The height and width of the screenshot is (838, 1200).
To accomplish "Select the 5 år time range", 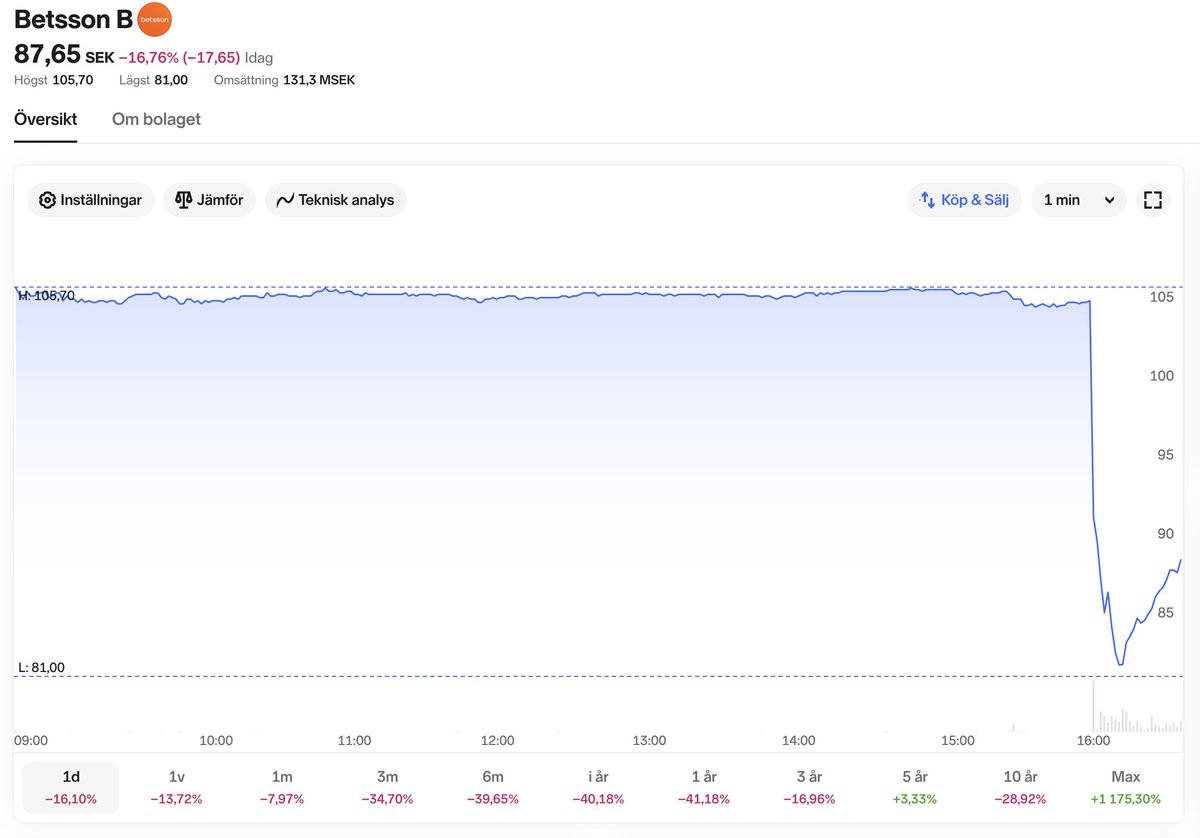I will [x=915, y=787].
